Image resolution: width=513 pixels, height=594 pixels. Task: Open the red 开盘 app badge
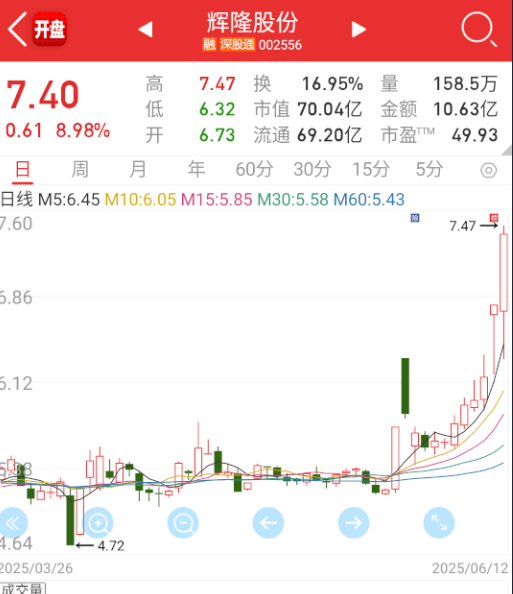pos(50,29)
